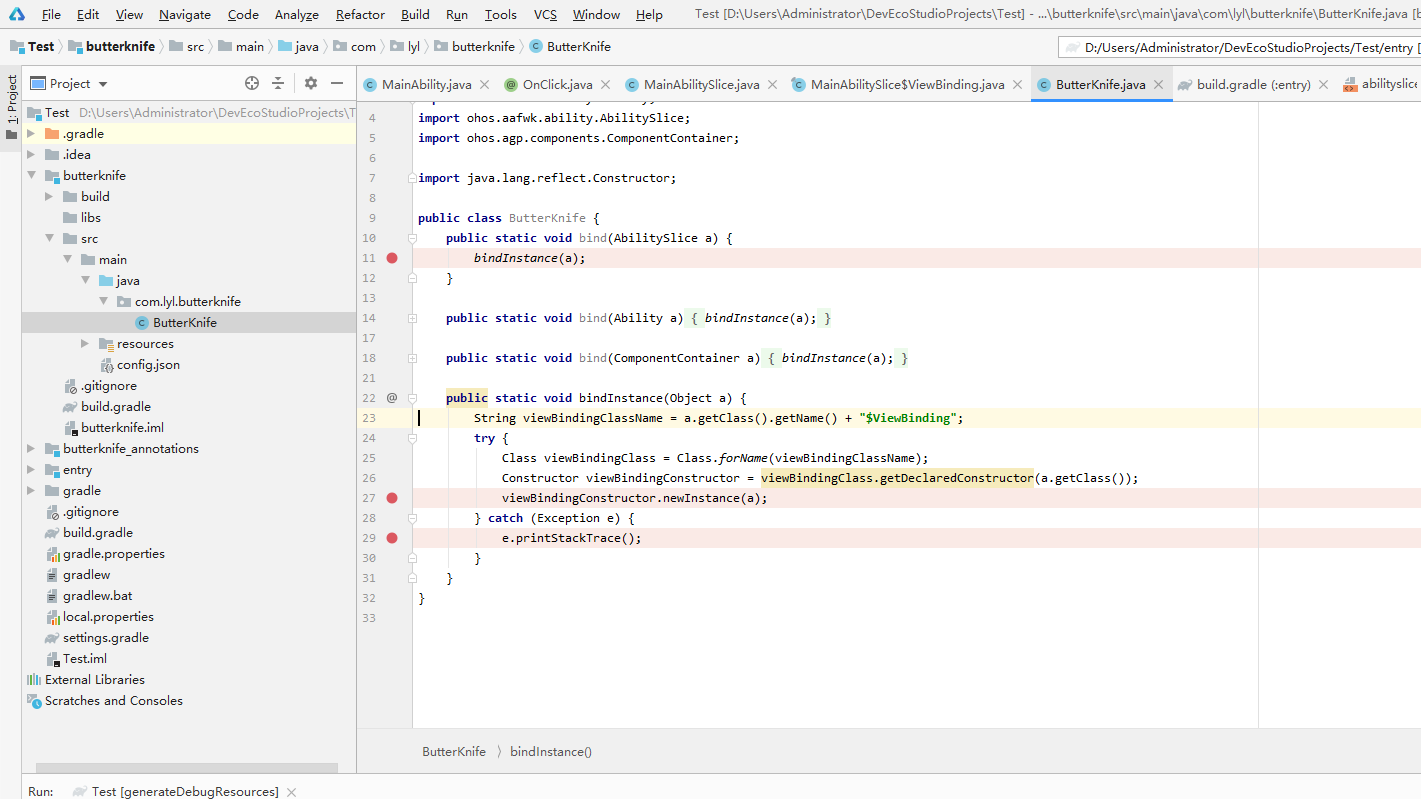
Task: Select the libs folder in tree
Action: 91,218
